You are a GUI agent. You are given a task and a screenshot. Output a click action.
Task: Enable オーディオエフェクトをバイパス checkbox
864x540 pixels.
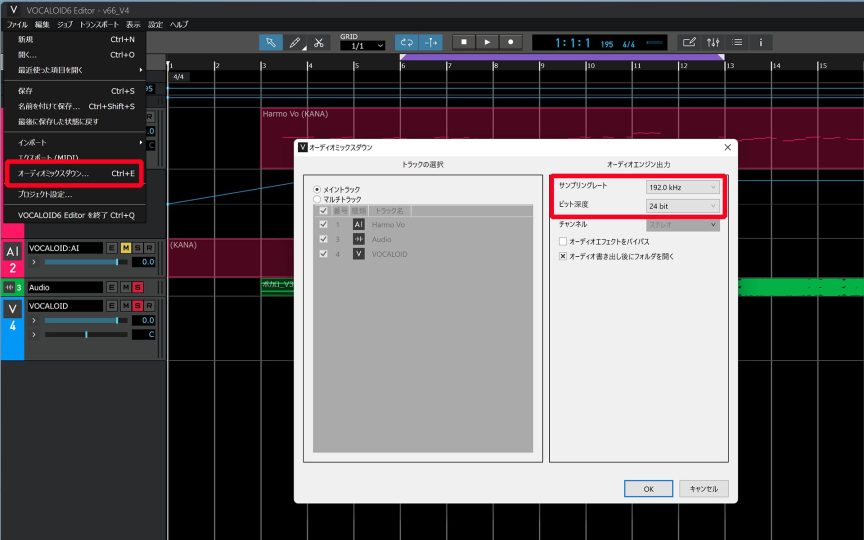[x=563, y=241]
